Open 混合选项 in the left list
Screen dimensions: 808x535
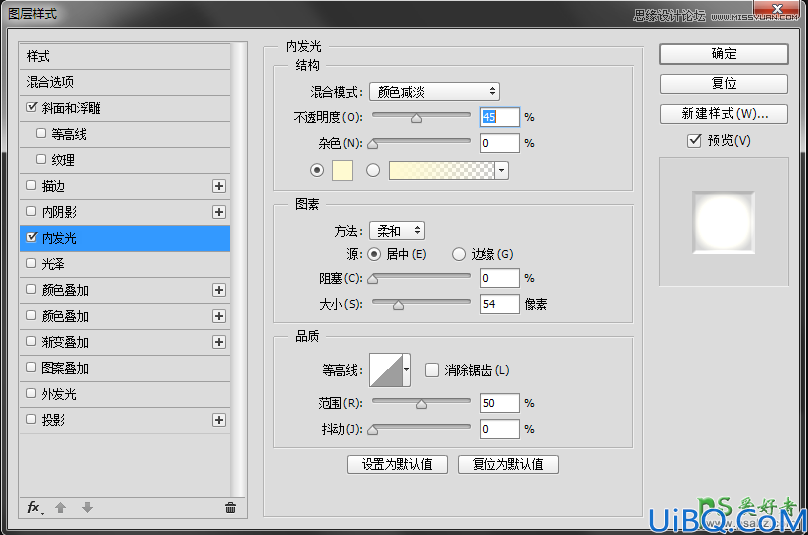coord(125,82)
